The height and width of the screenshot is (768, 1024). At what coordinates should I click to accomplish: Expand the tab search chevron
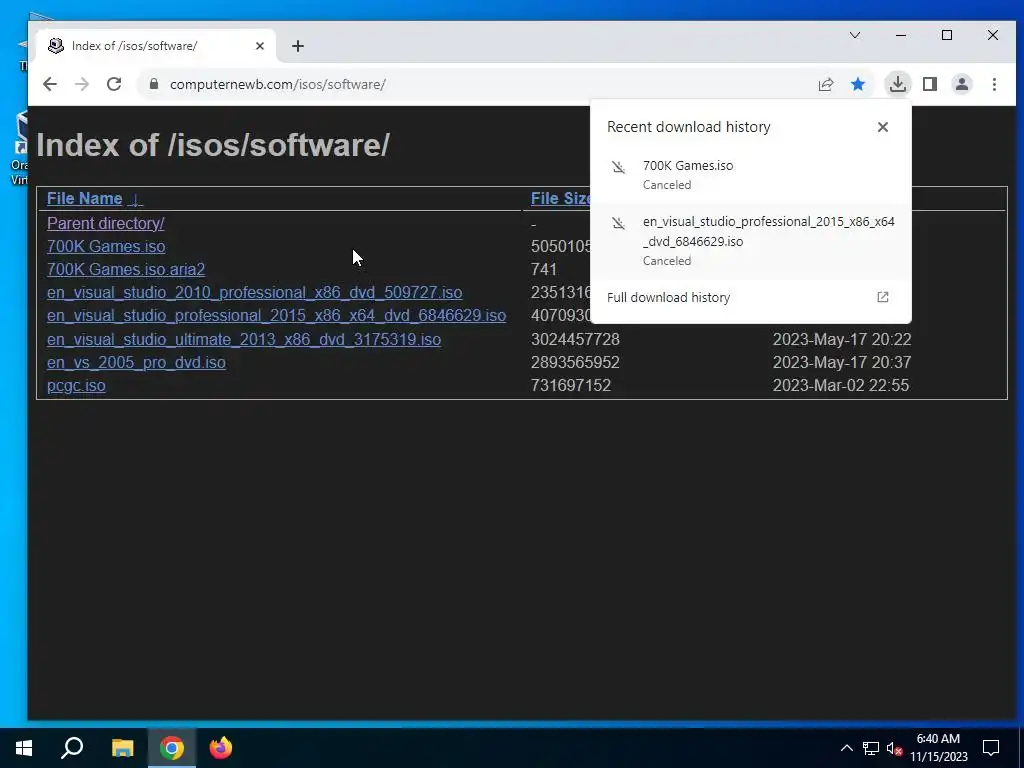coord(854,35)
